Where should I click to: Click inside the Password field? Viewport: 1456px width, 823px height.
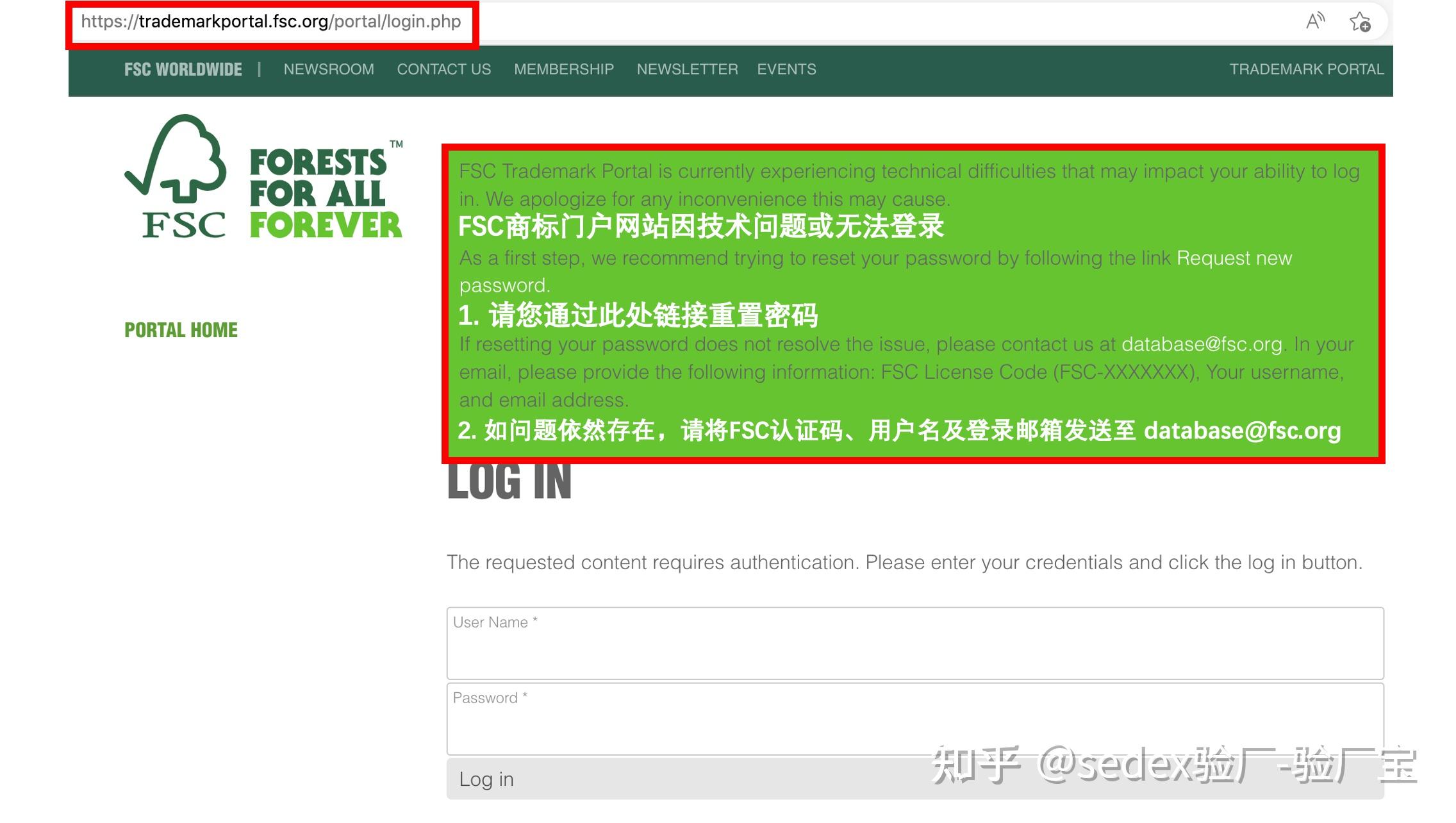[x=913, y=718]
